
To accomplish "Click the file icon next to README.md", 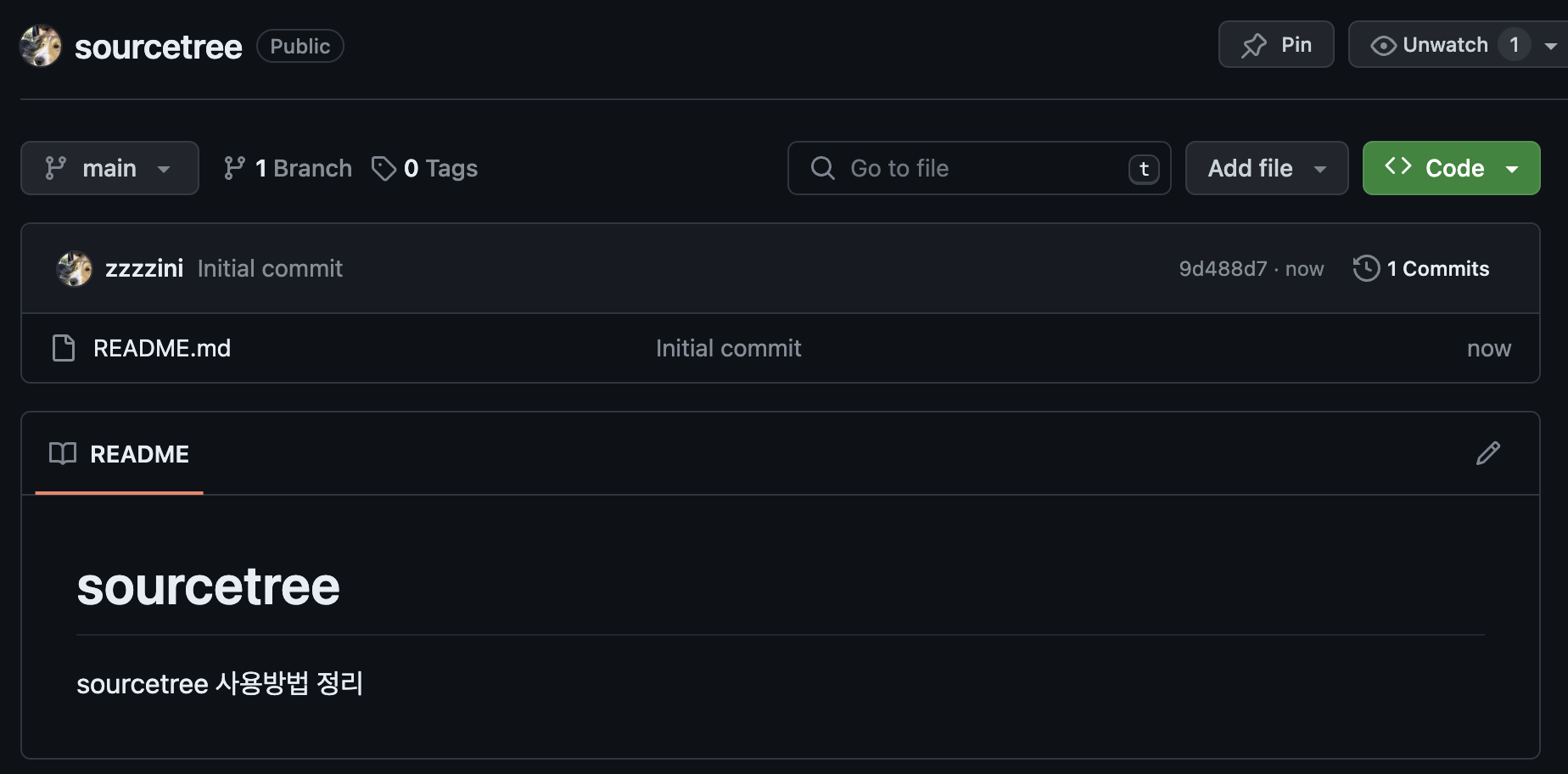I will point(64,348).
